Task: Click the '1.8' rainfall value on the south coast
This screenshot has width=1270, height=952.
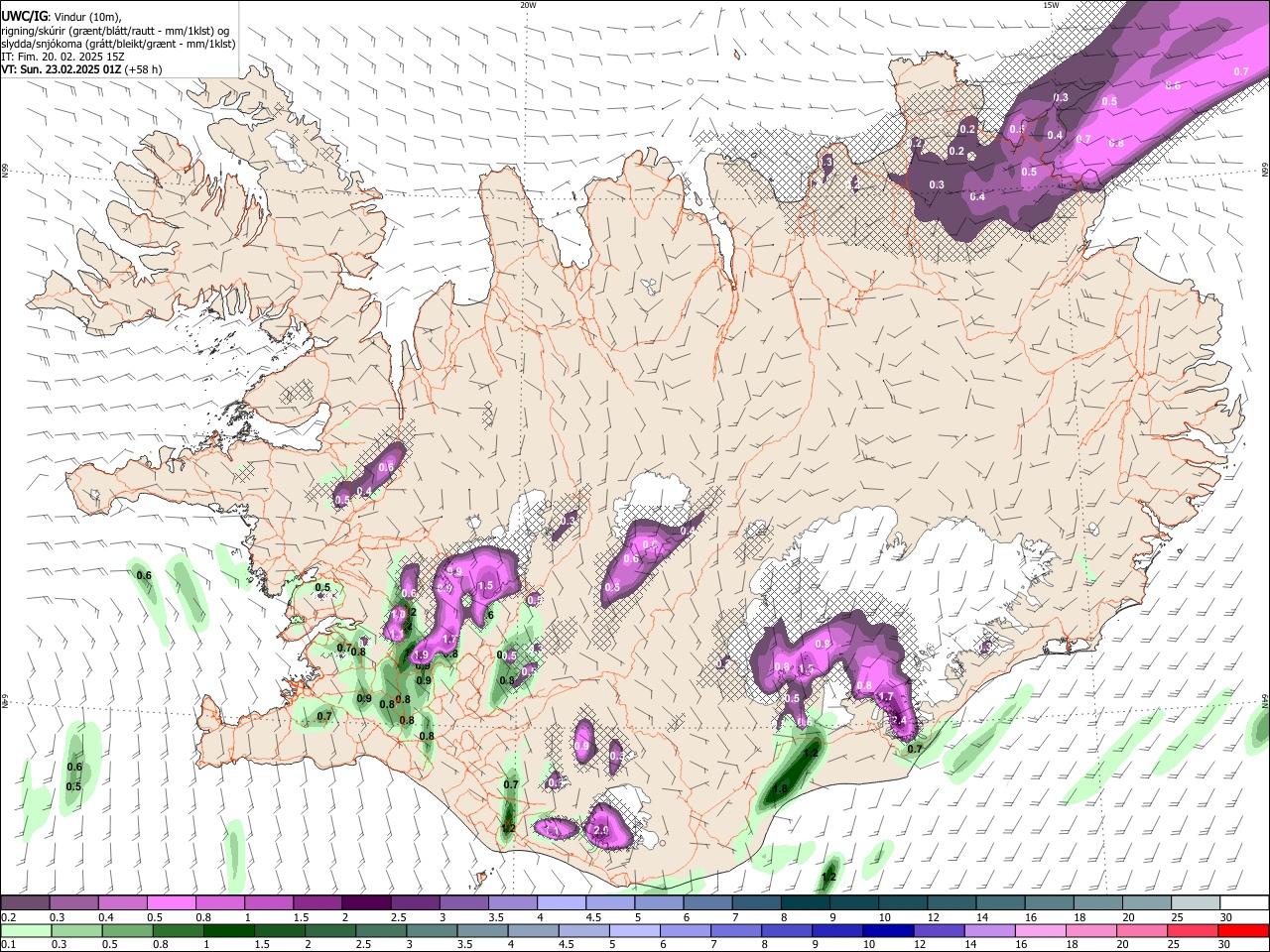Action: pyautogui.click(x=780, y=789)
